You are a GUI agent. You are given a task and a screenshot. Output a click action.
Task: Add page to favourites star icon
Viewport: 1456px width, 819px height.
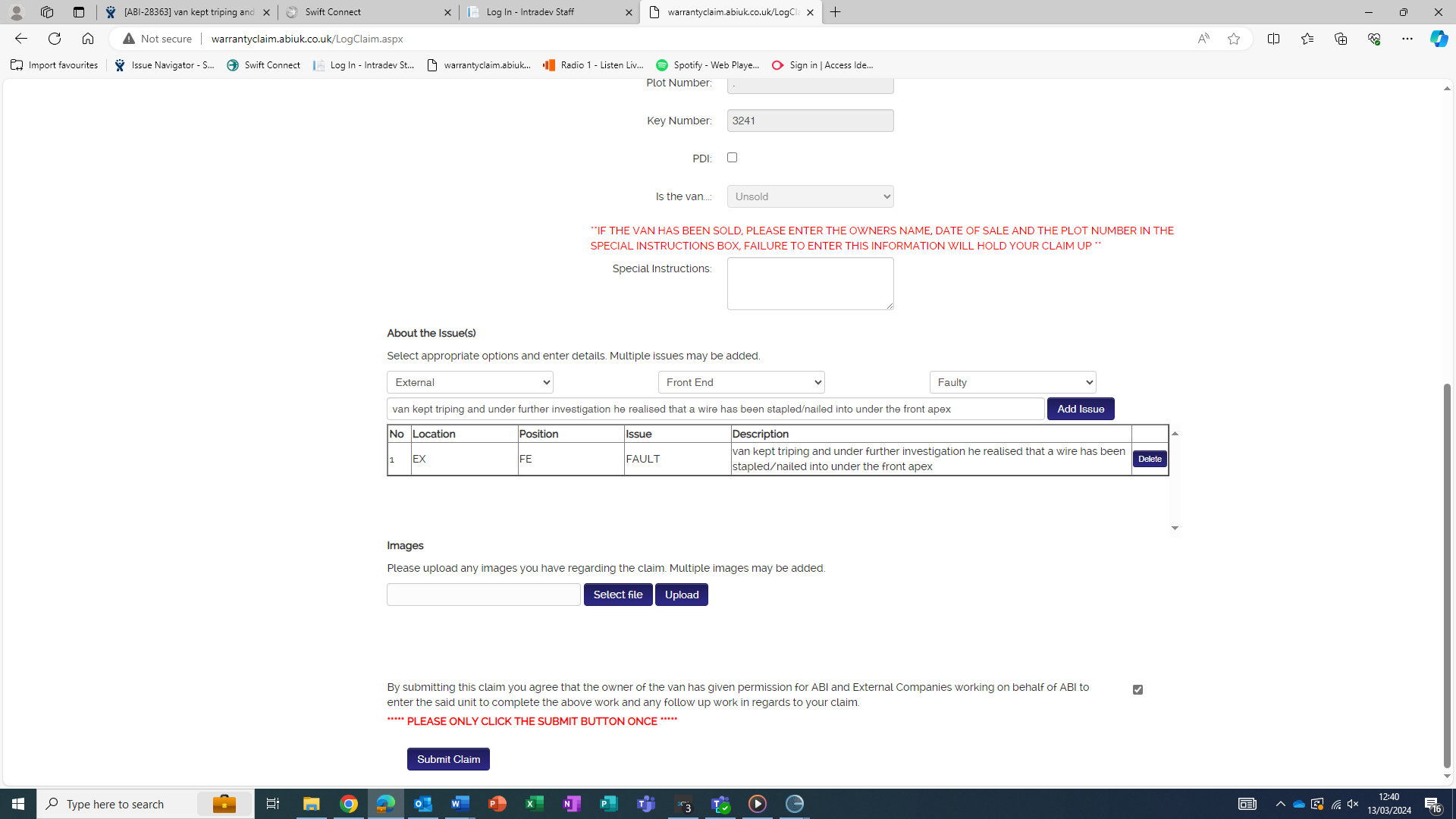pos(1234,39)
